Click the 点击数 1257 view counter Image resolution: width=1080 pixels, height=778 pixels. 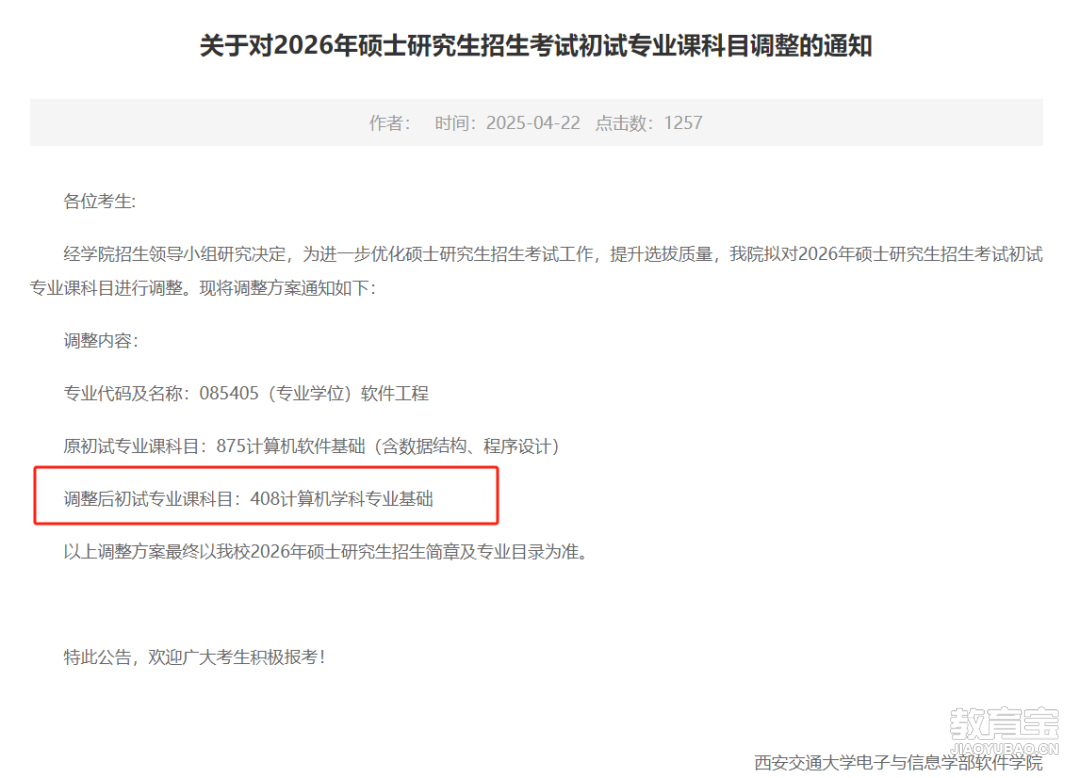(649, 123)
